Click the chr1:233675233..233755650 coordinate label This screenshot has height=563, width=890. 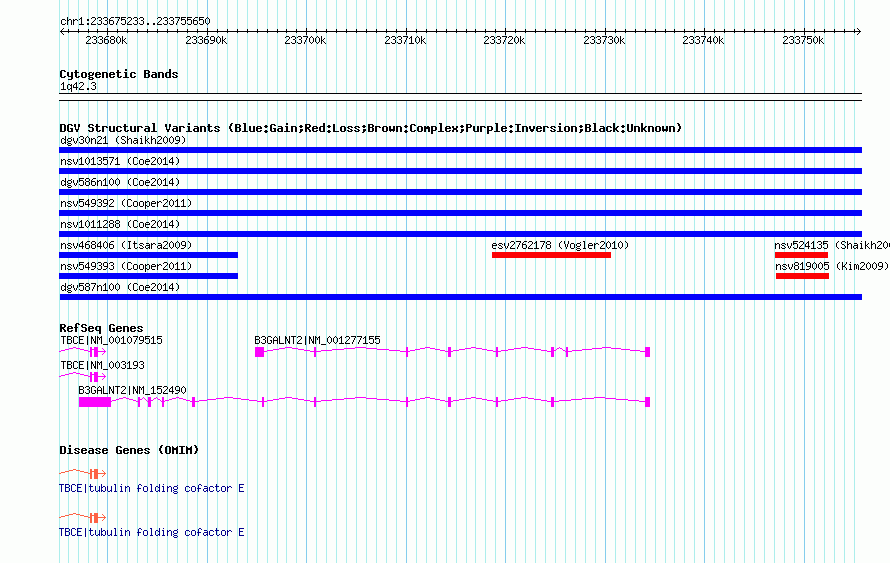coord(135,21)
